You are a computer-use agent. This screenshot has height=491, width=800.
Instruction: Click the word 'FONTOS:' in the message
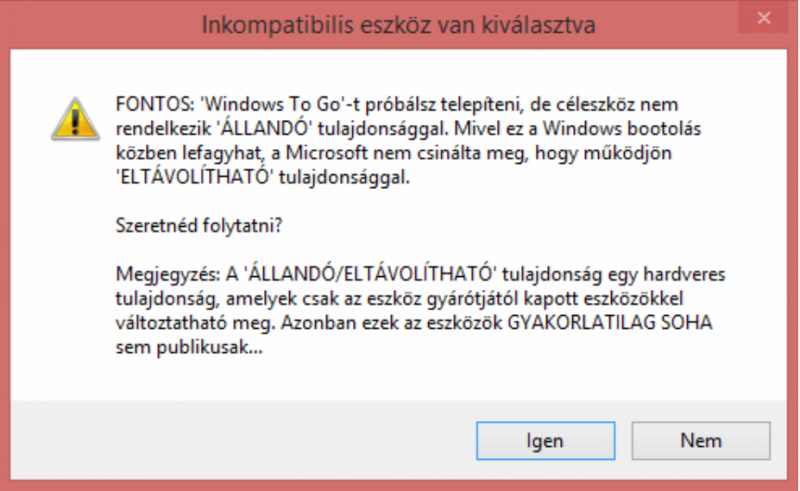155,104
